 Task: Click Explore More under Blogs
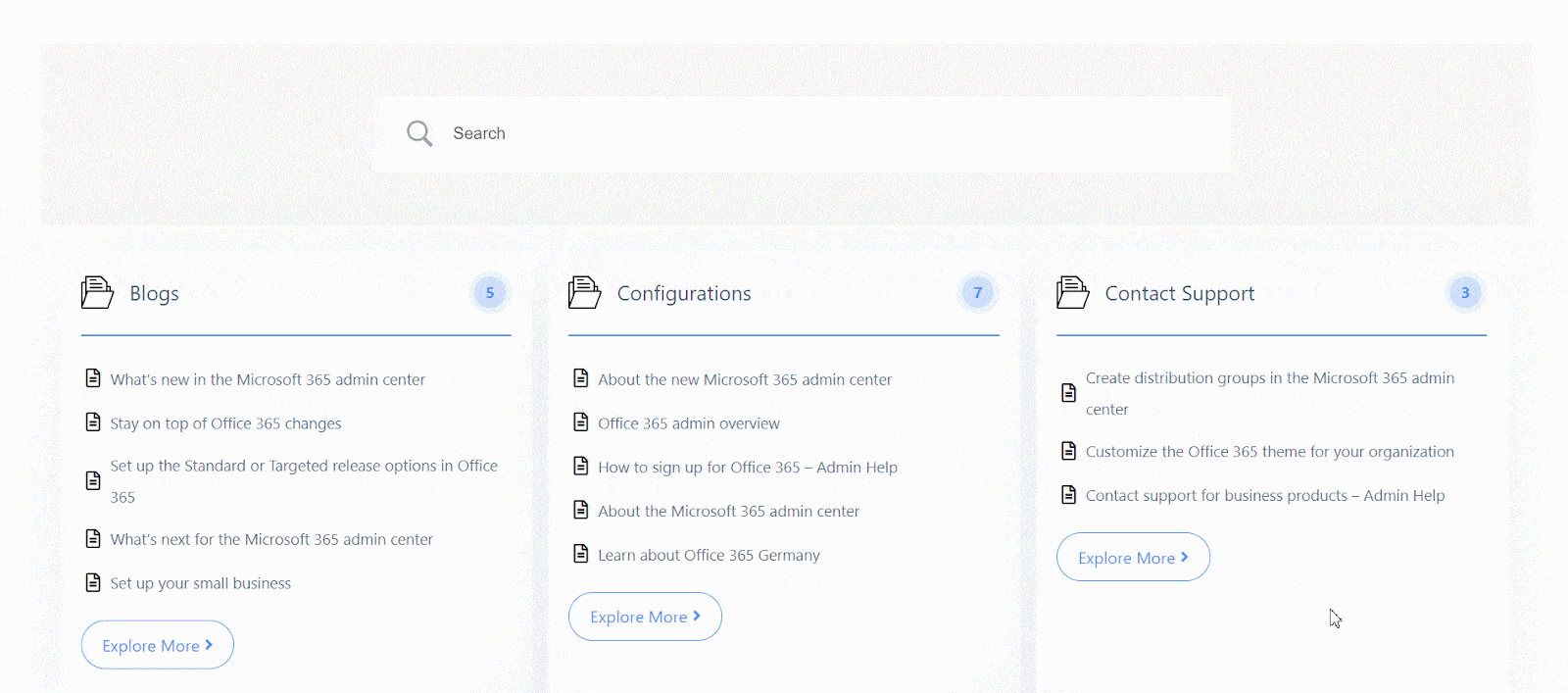[x=157, y=645]
